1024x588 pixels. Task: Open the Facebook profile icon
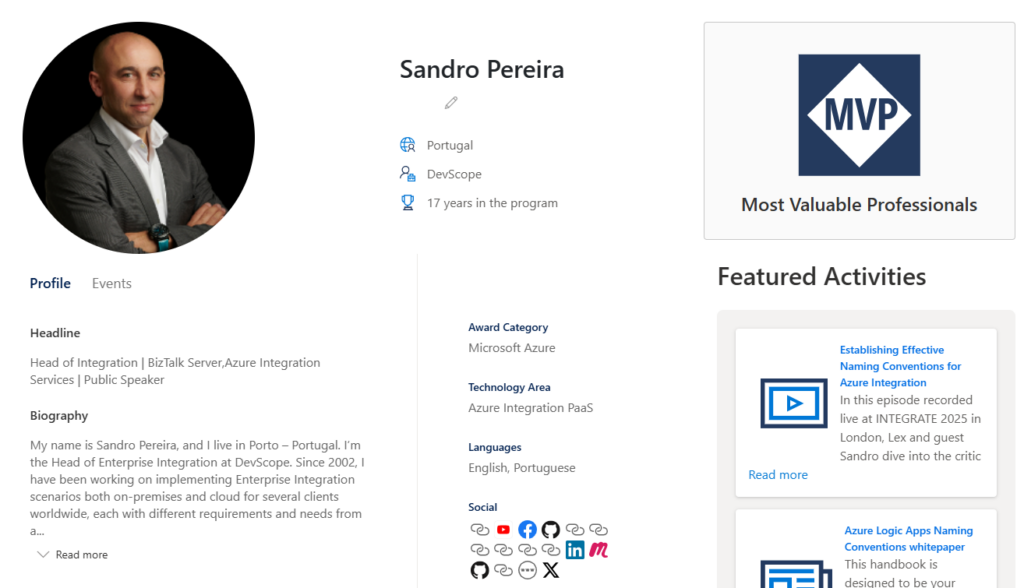tap(527, 529)
